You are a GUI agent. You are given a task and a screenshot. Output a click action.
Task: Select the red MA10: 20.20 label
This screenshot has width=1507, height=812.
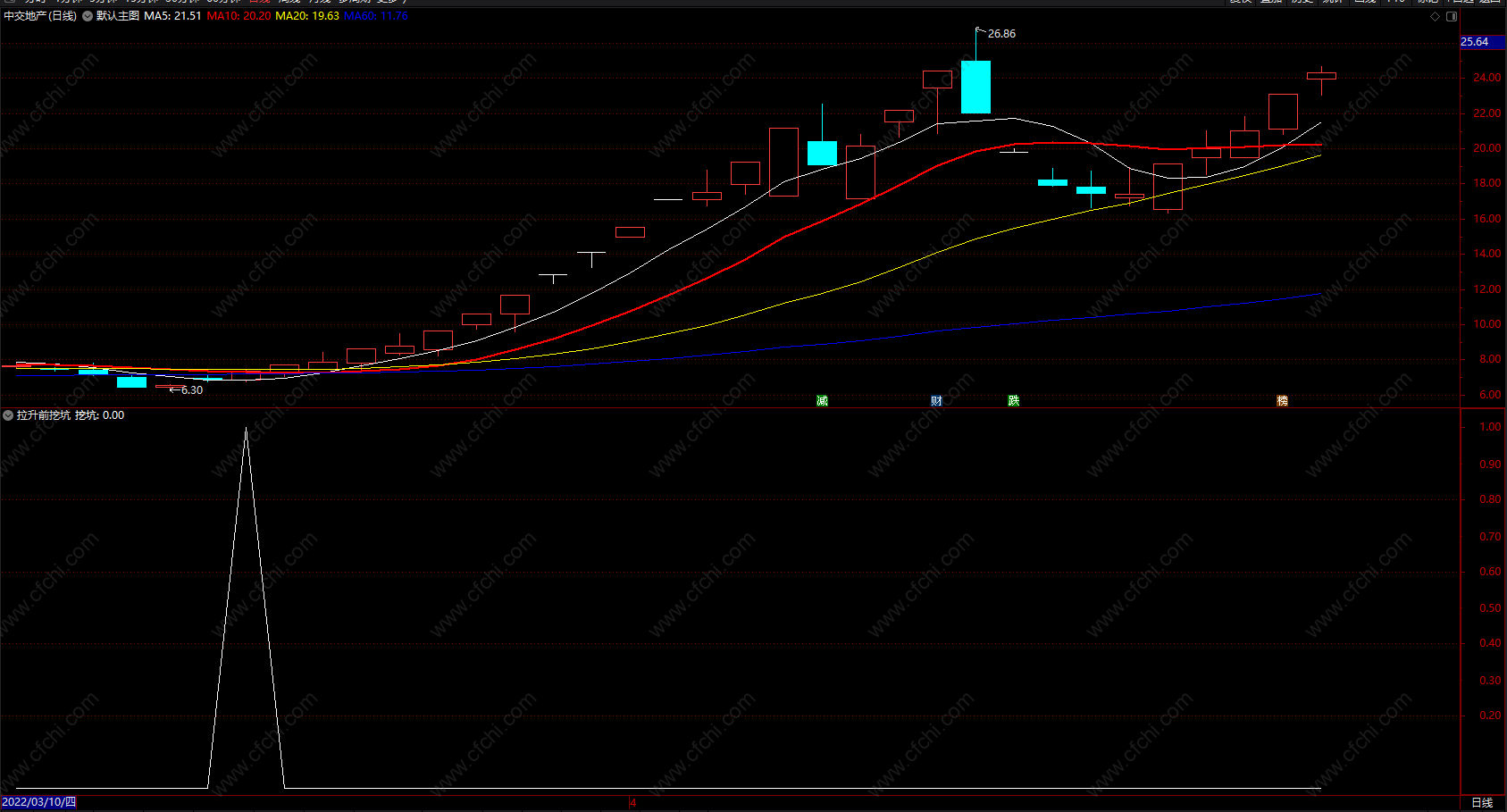click(x=239, y=16)
